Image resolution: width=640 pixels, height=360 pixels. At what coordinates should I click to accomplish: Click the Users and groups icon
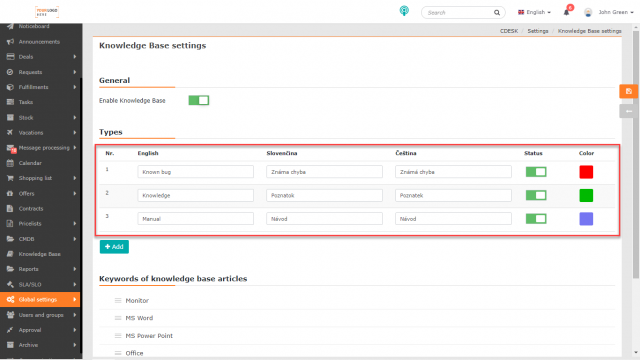tap(10, 315)
